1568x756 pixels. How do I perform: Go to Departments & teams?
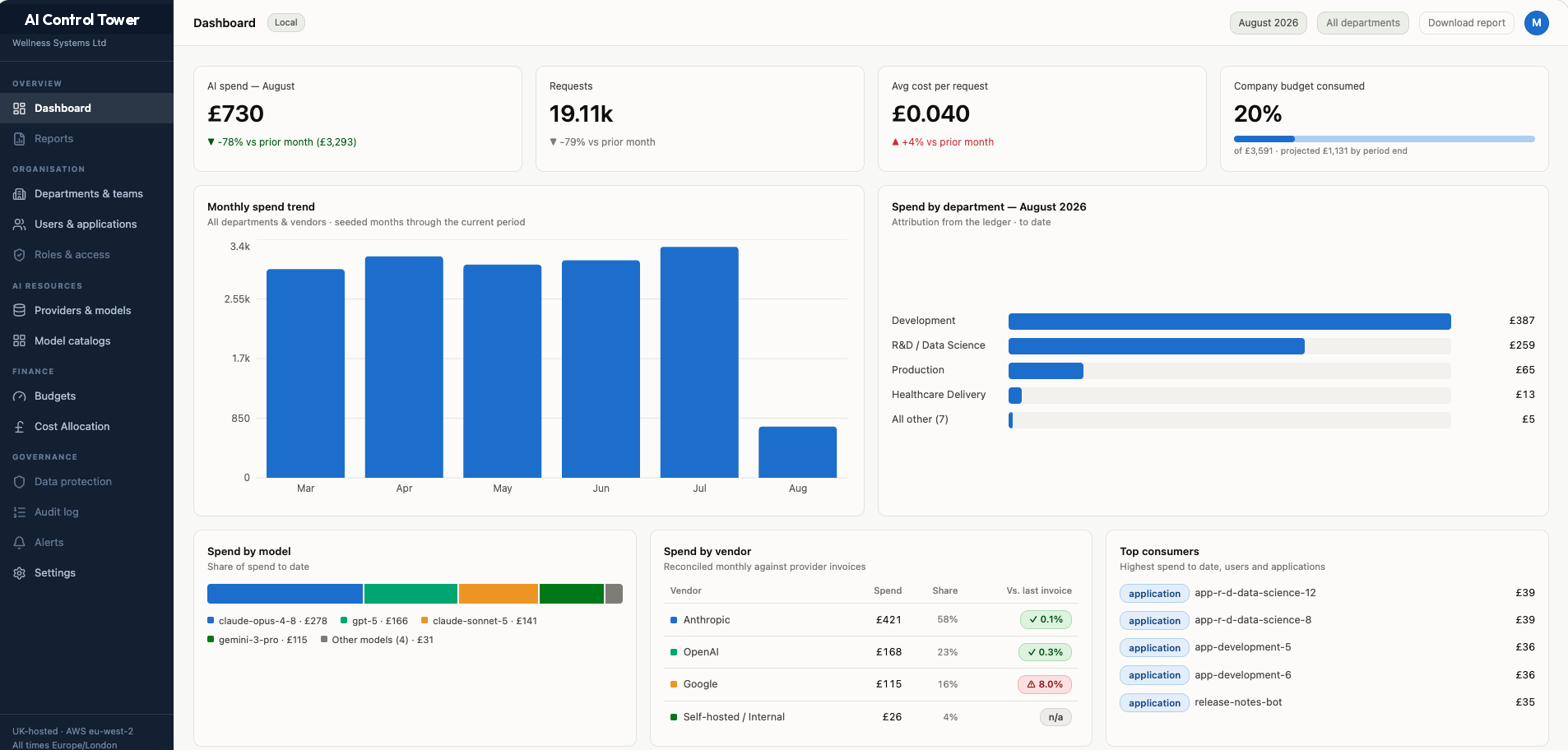tap(88, 194)
